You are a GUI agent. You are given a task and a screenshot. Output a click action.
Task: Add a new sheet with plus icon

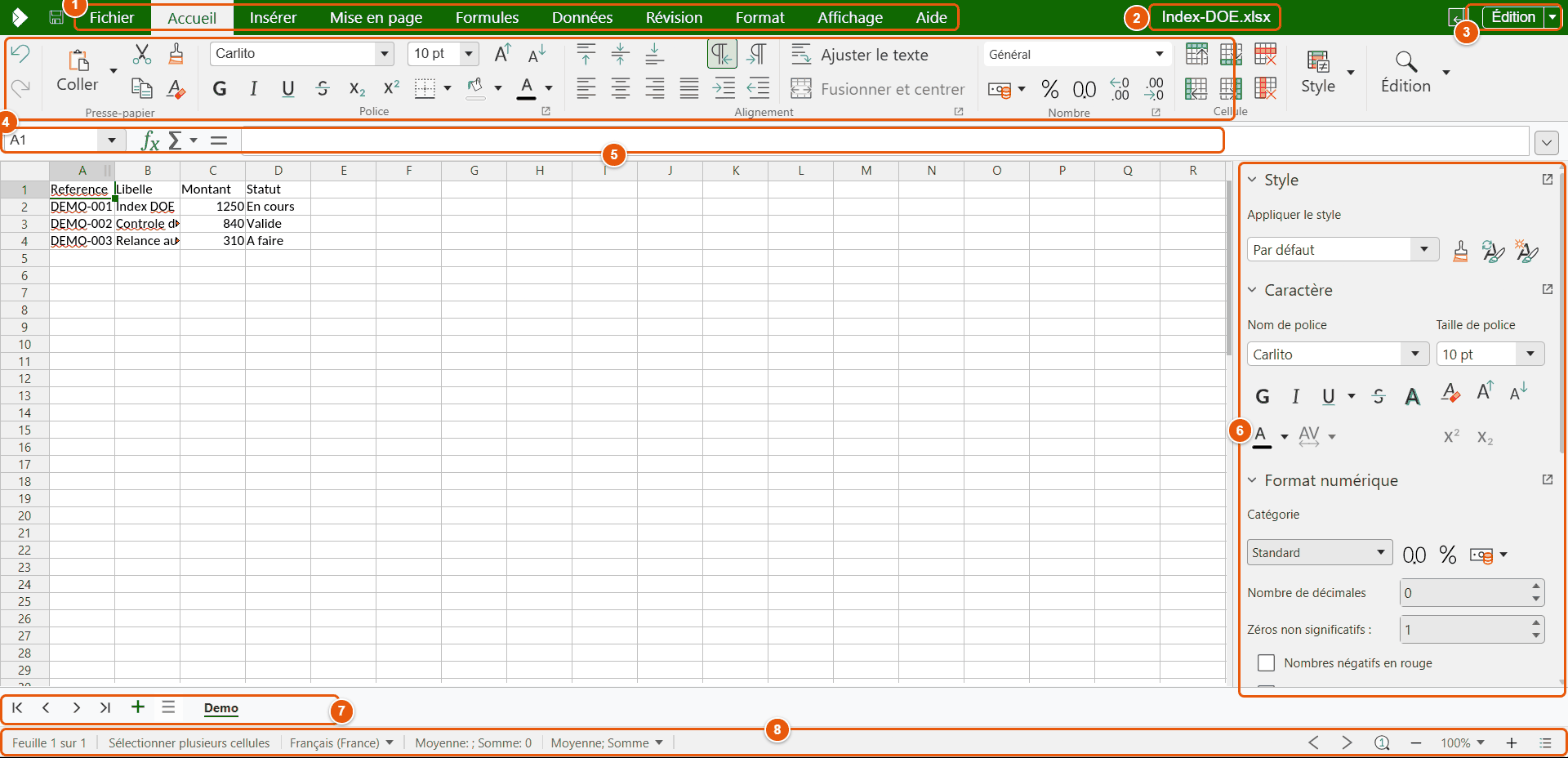138,707
